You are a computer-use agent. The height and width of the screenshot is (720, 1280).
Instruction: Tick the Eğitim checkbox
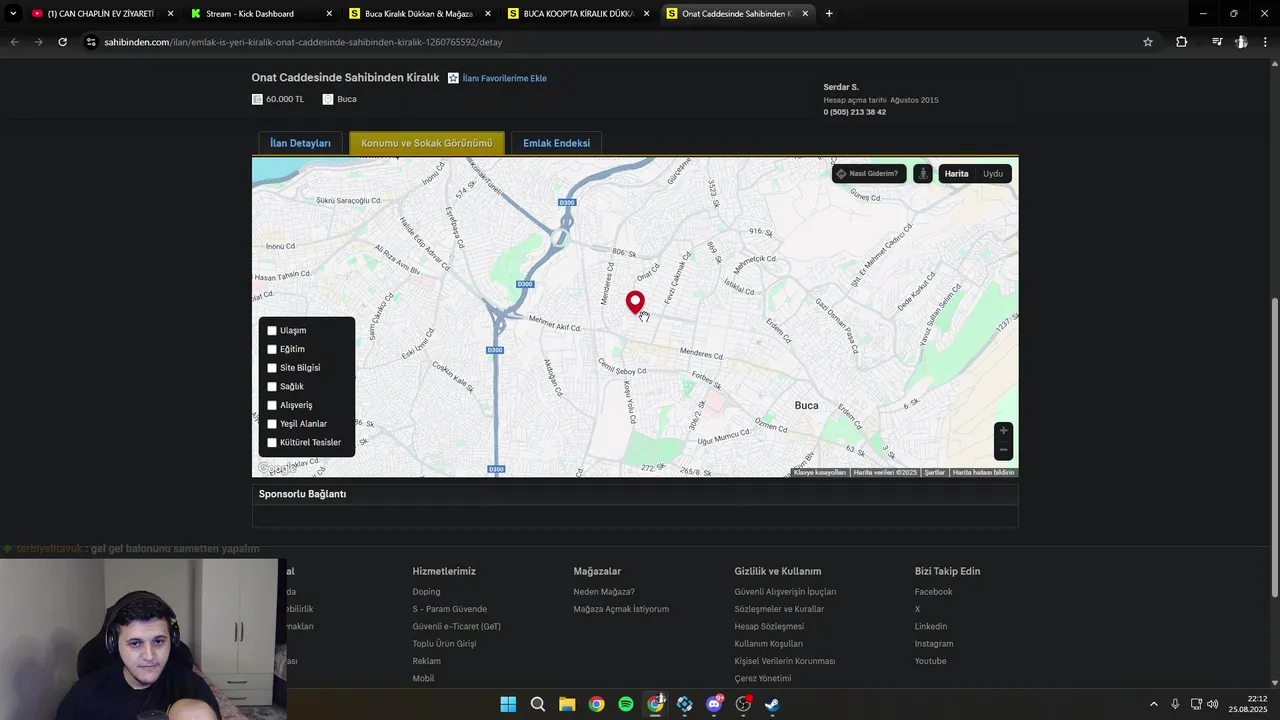coord(272,349)
